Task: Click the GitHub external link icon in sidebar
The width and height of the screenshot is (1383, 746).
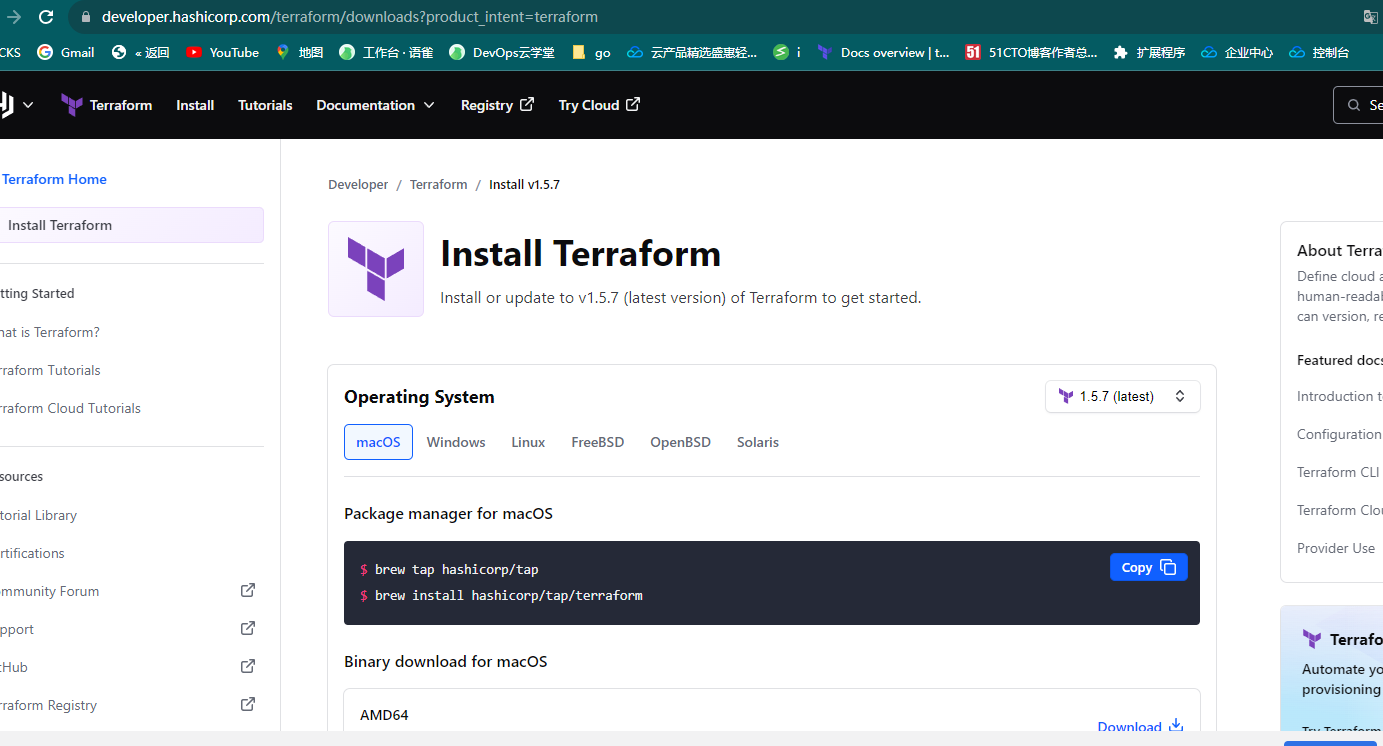Action: (247, 666)
